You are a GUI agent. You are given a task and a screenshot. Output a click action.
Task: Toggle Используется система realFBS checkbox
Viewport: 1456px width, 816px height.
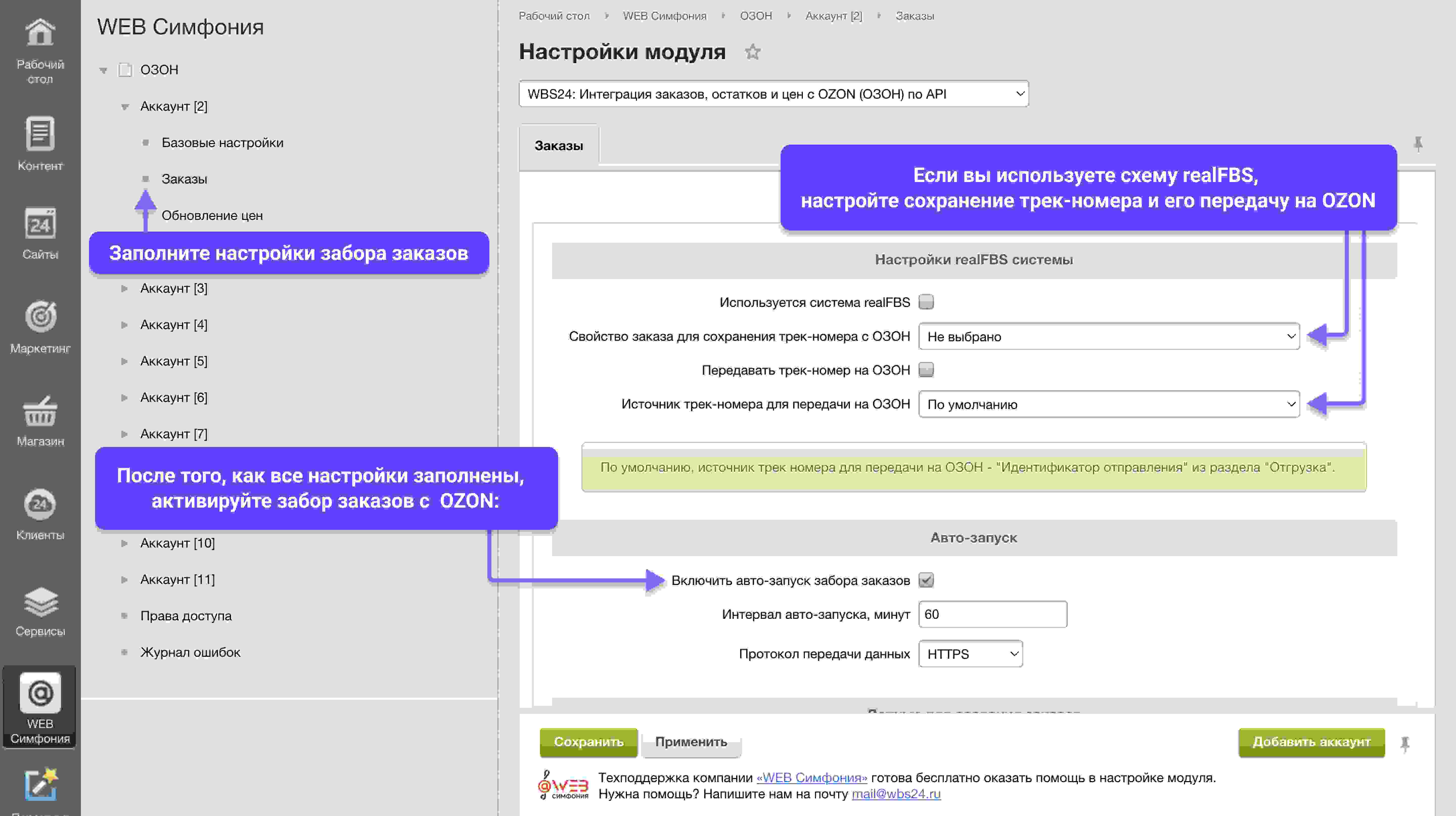[x=926, y=302]
